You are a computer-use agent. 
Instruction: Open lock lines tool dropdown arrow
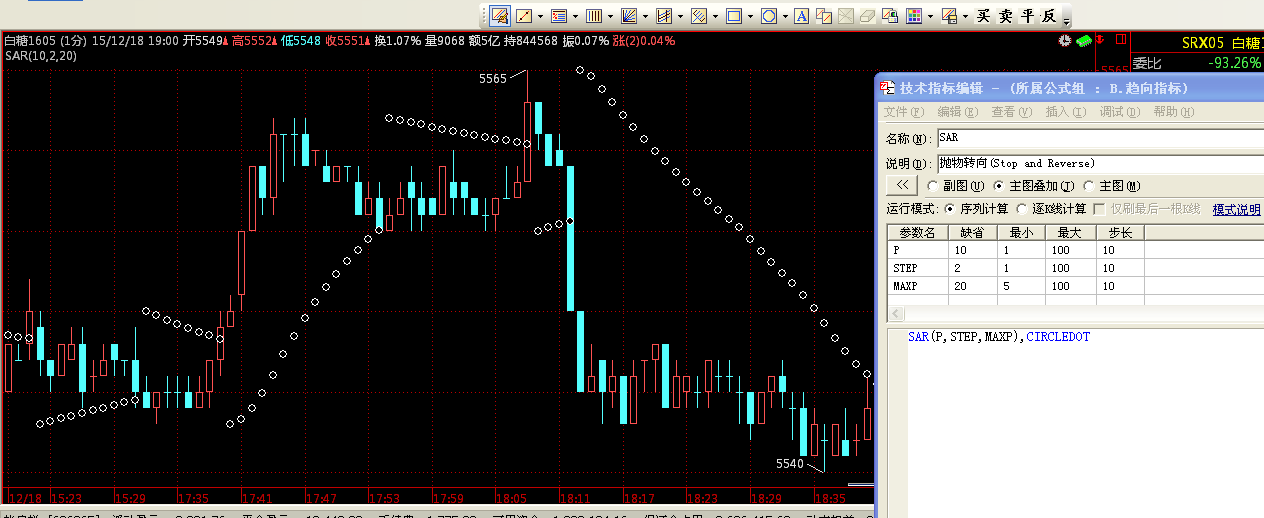click(965, 16)
